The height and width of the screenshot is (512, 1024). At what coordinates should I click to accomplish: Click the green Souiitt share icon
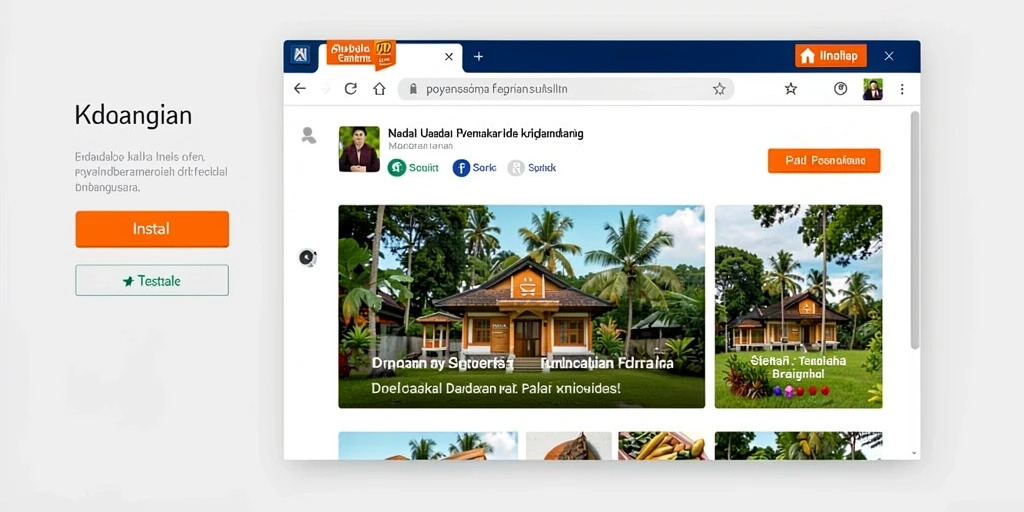click(x=396, y=168)
